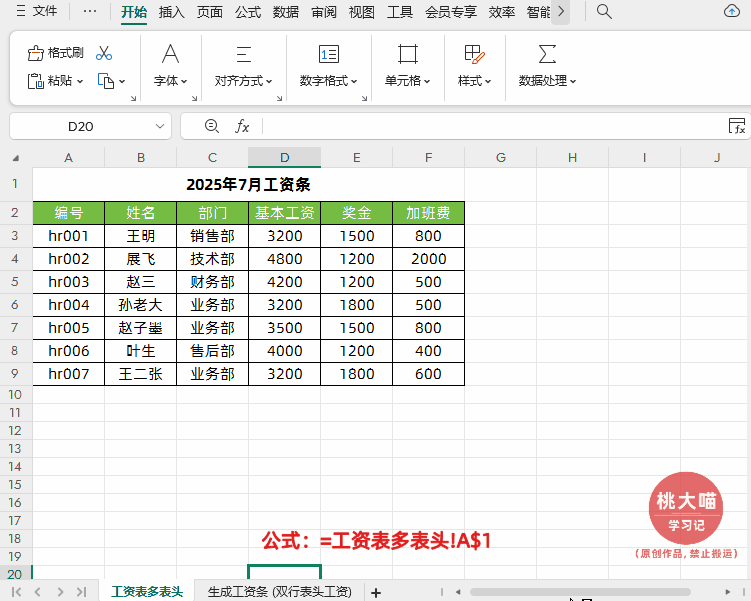
Task: Select the 基本工资 header cell
Action: click(x=284, y=213)
